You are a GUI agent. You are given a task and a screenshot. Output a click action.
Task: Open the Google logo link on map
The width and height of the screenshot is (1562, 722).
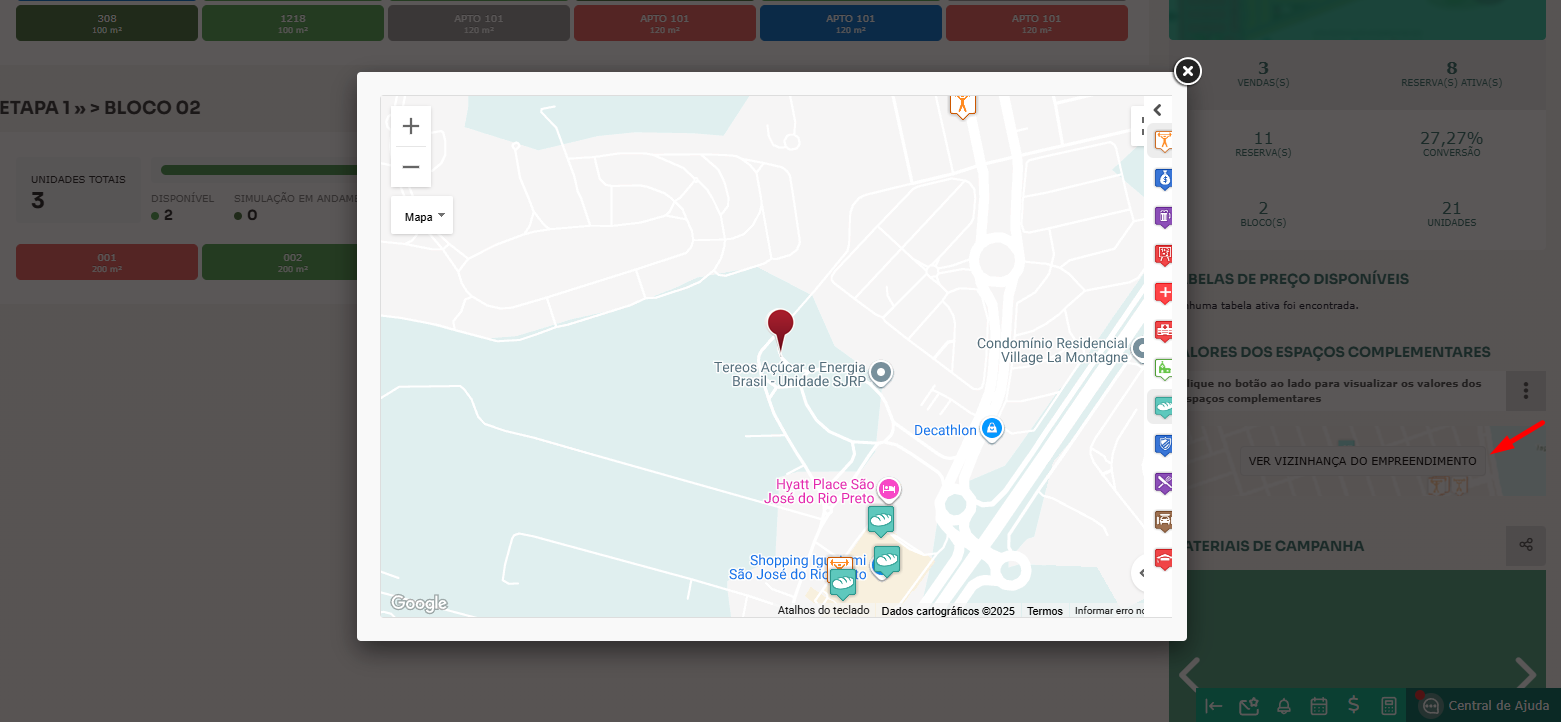tap(418, 603)
